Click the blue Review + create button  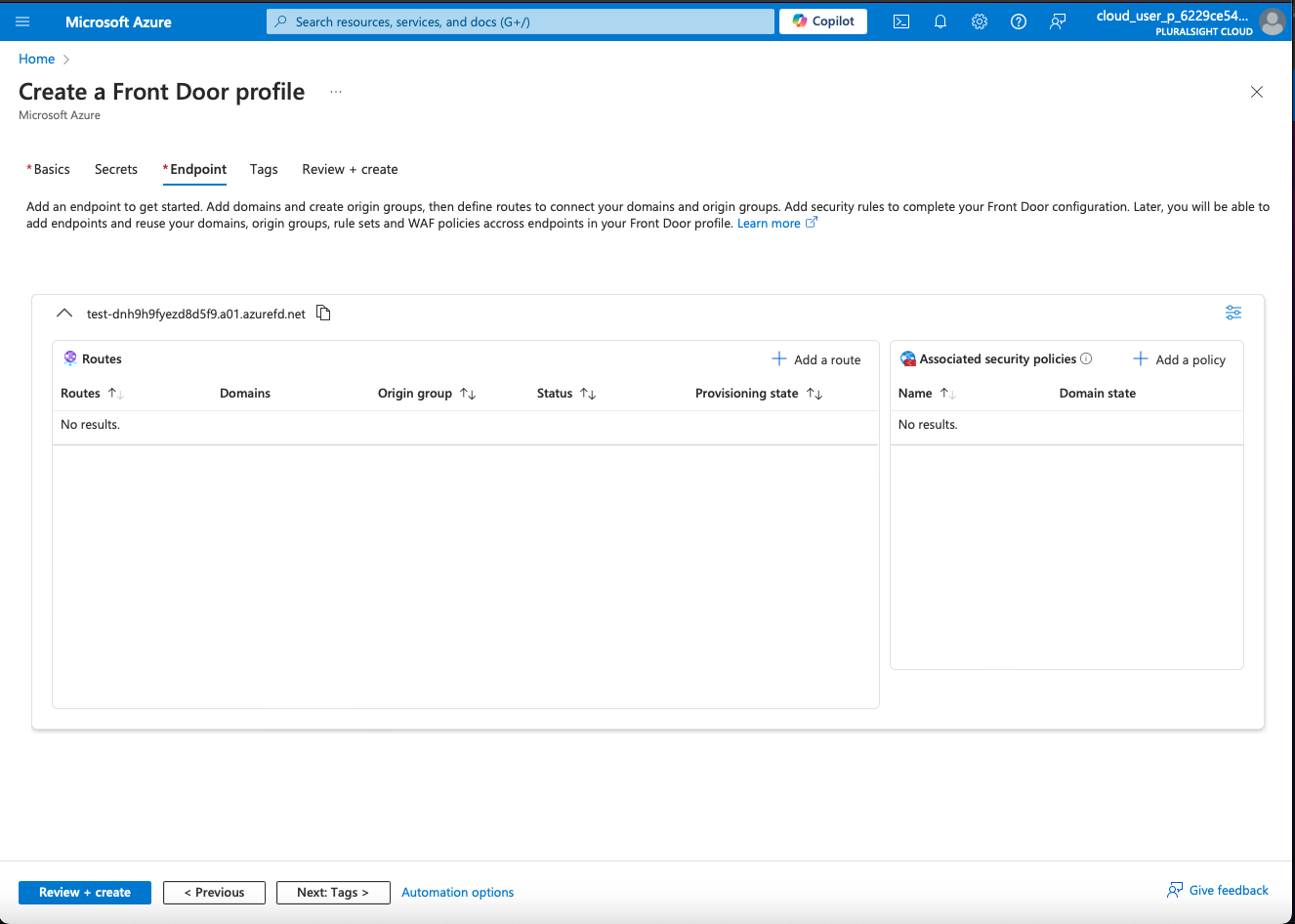coord(85,893)
